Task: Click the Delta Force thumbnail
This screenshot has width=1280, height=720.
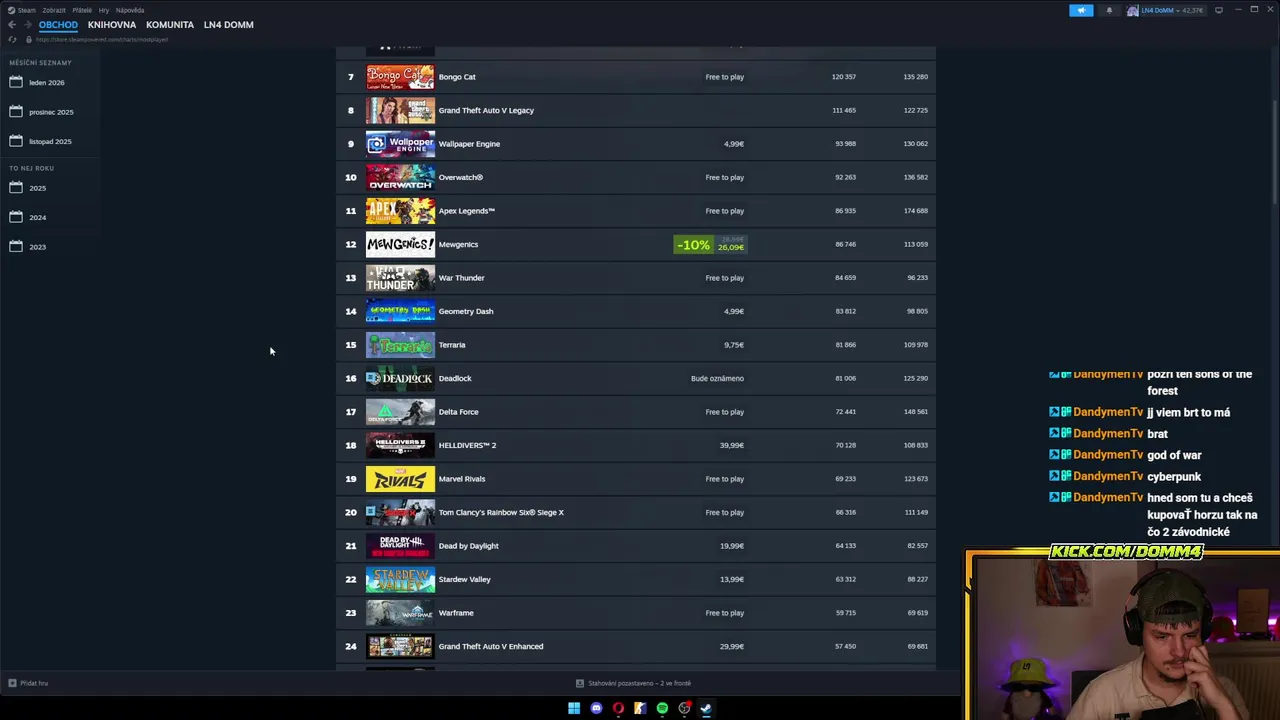Action: (400, 412)
